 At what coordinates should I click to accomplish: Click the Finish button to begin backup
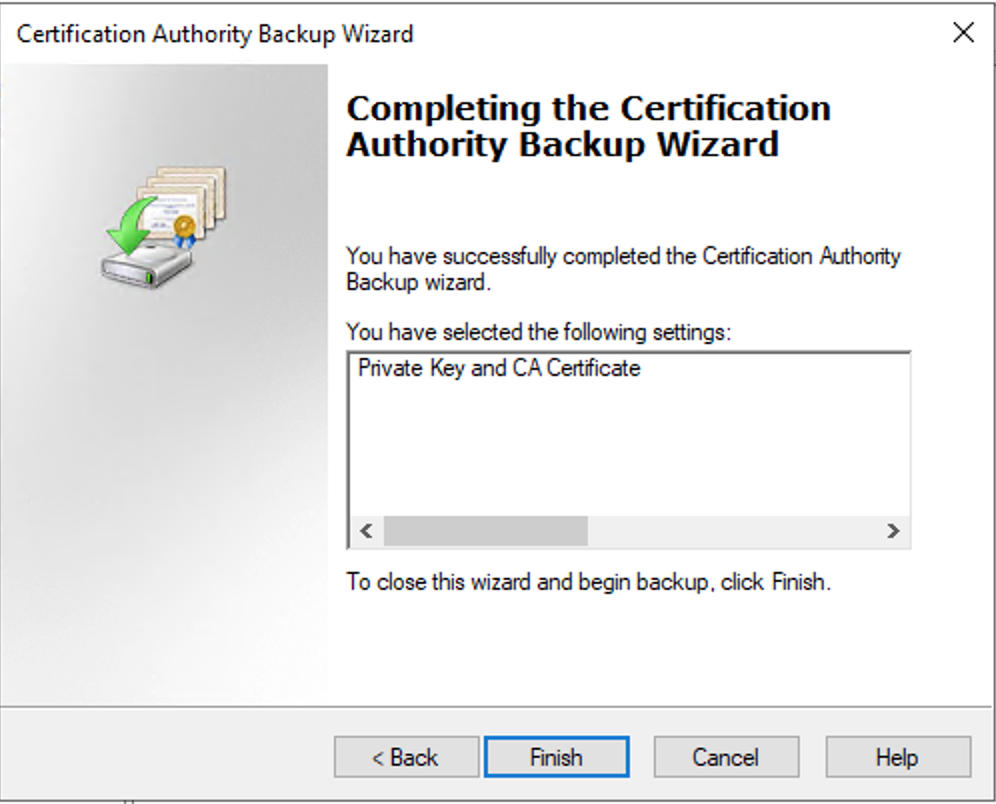click(x=556, y=757)
